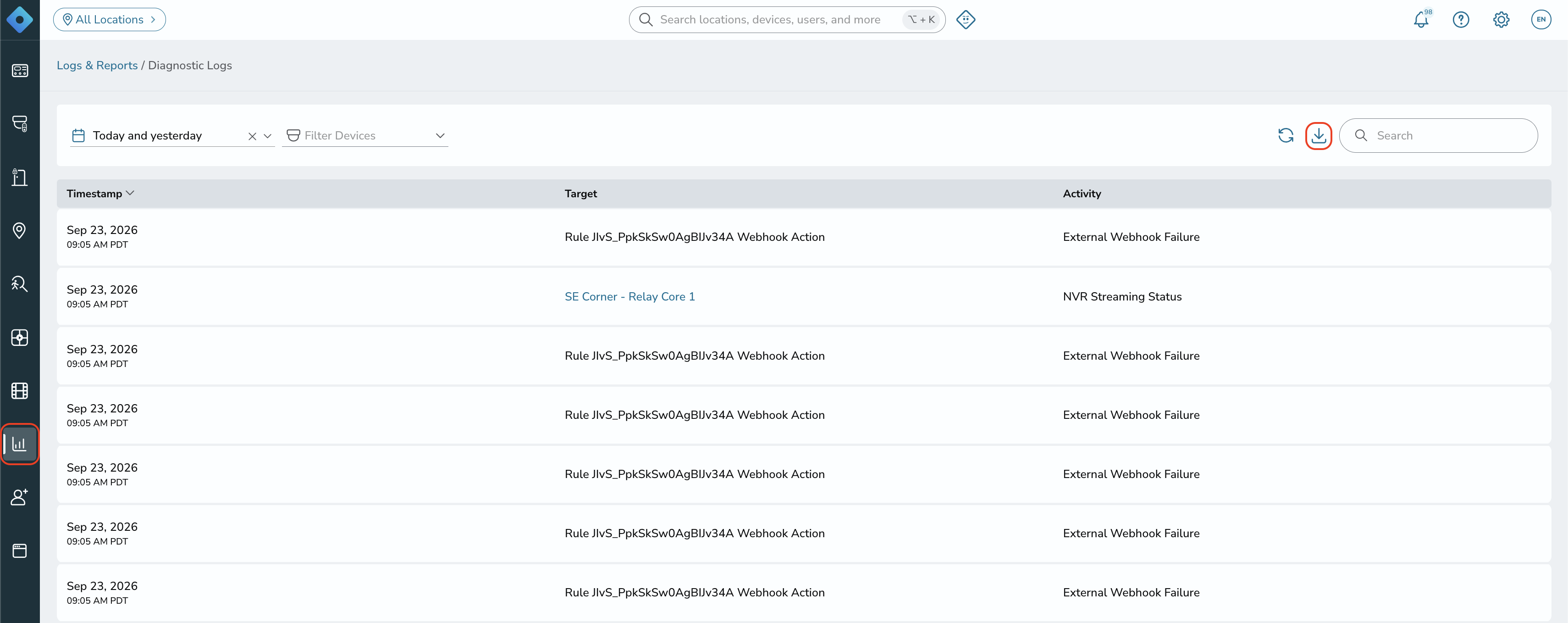Click the NVR Streaming Status activity text
1568x623 pixels.
coord(1122,296)
